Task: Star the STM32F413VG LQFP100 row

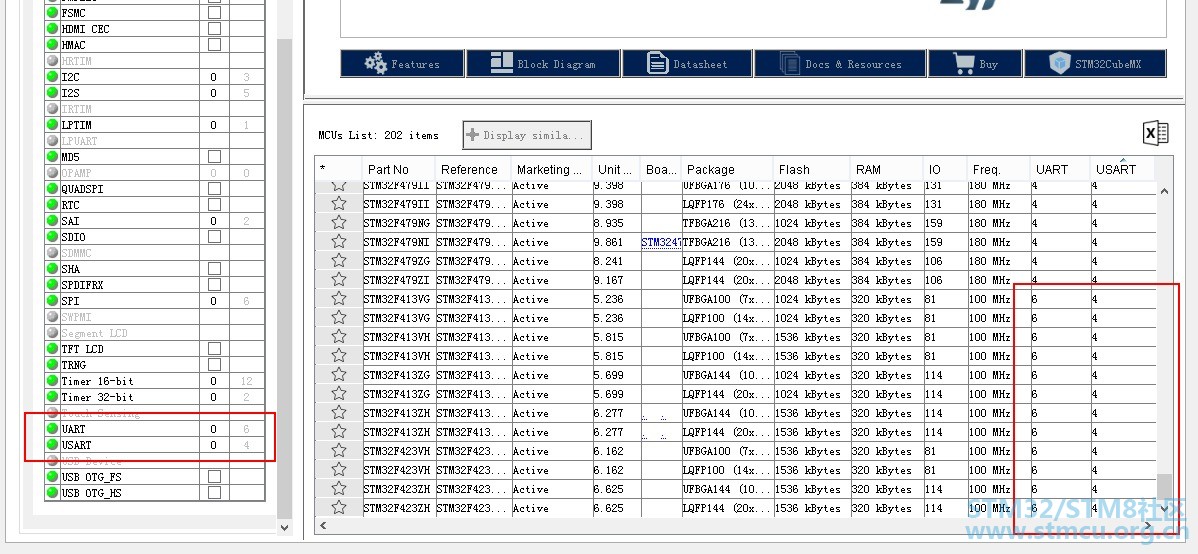Action: point(339,318)
